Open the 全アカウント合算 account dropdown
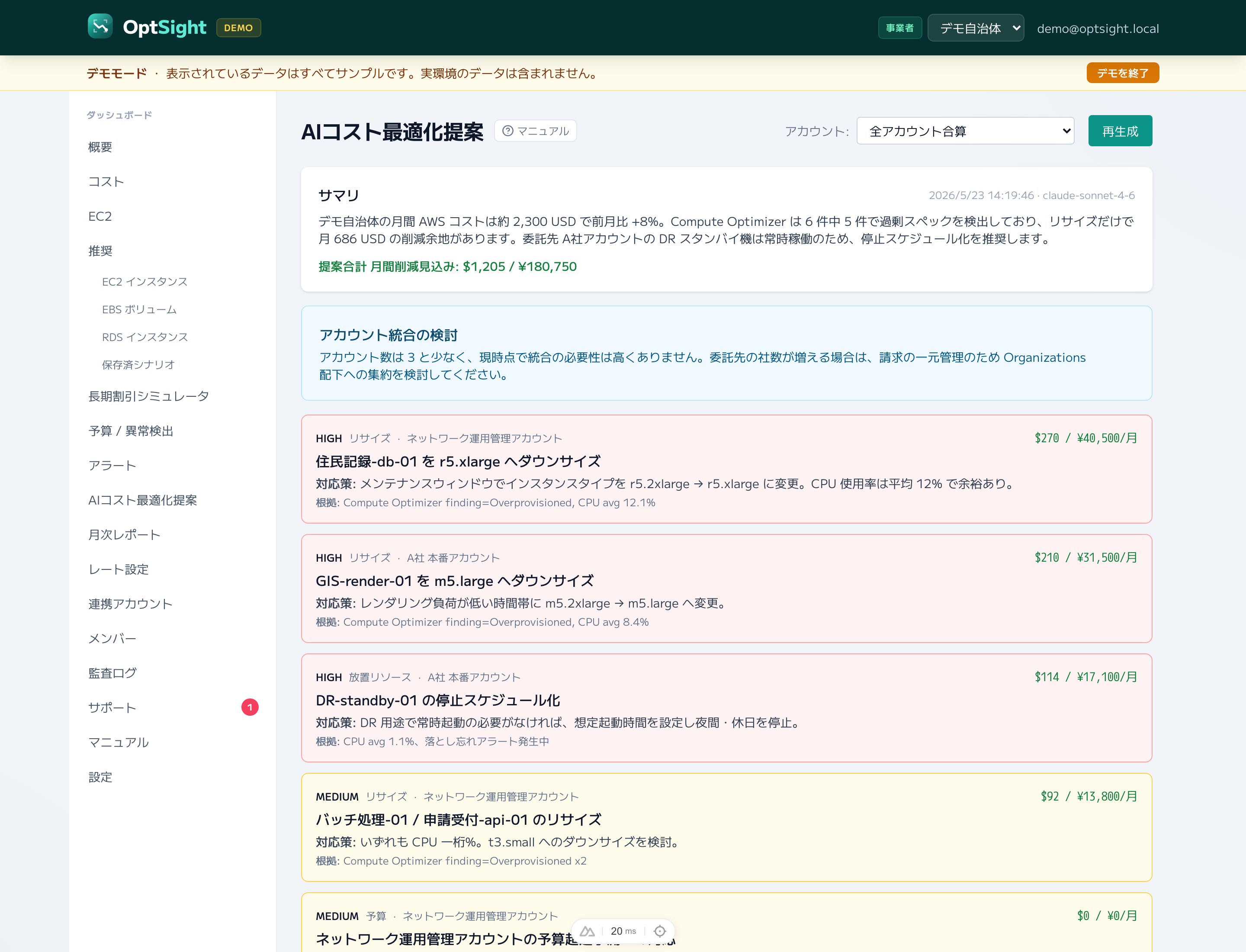1246x952 pixels. pos(965,131)
